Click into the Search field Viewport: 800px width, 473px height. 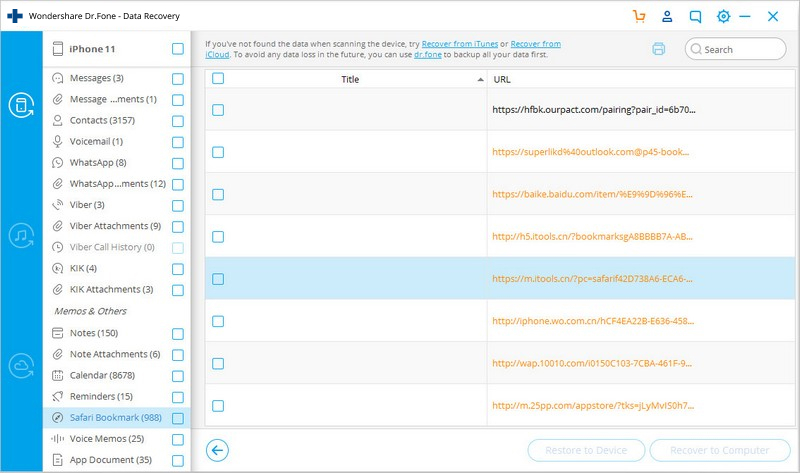tap(735, 49)
